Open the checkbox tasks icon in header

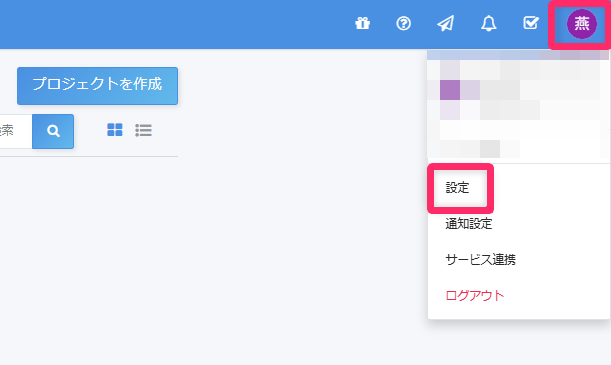pyautogui.click(x=531, y=23)
